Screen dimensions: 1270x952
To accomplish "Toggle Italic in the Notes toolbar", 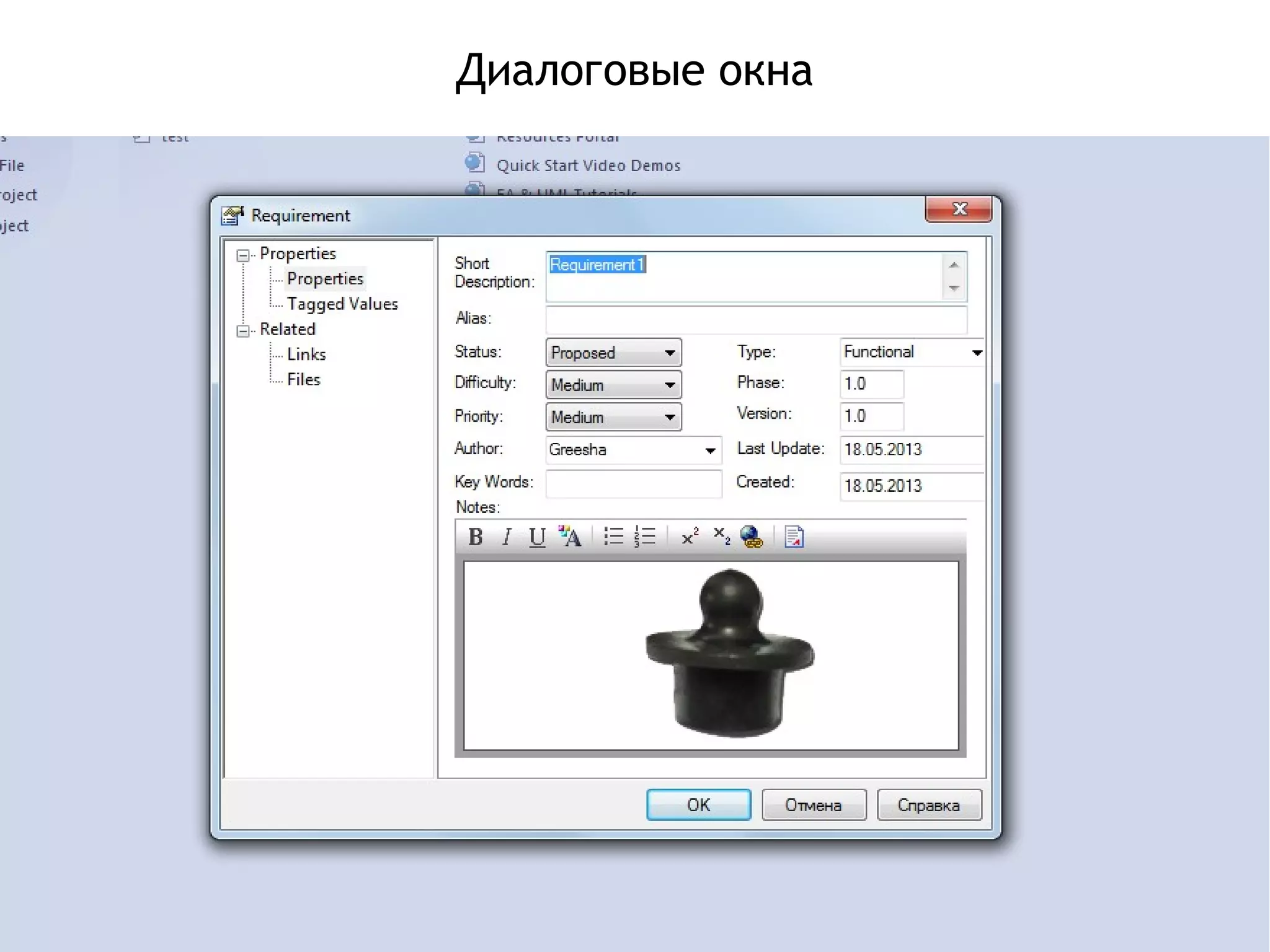I will [507, 536].
